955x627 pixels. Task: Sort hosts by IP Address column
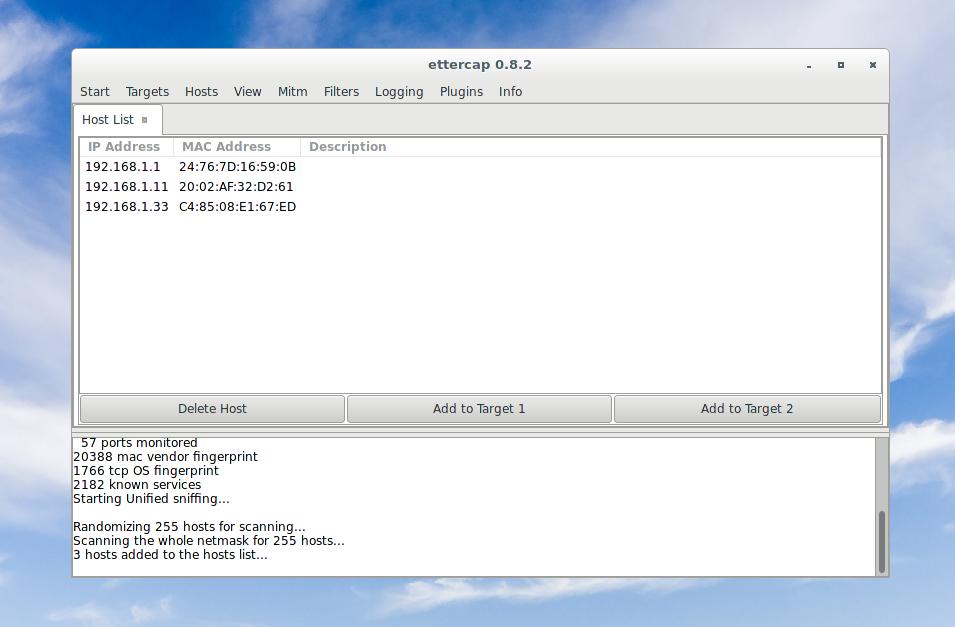124,147
